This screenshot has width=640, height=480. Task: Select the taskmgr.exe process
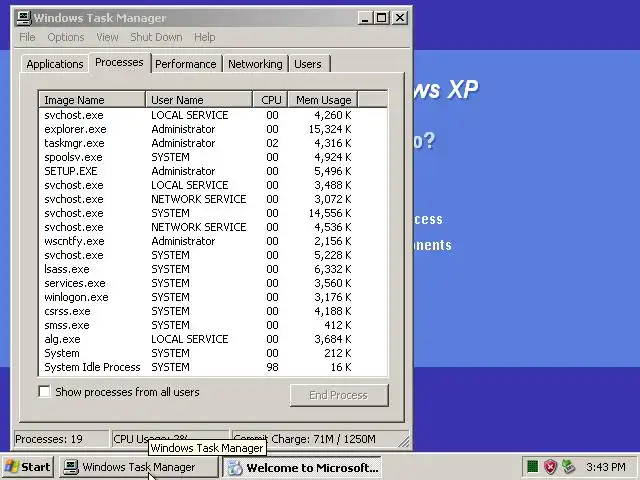(x=213, y=143)
